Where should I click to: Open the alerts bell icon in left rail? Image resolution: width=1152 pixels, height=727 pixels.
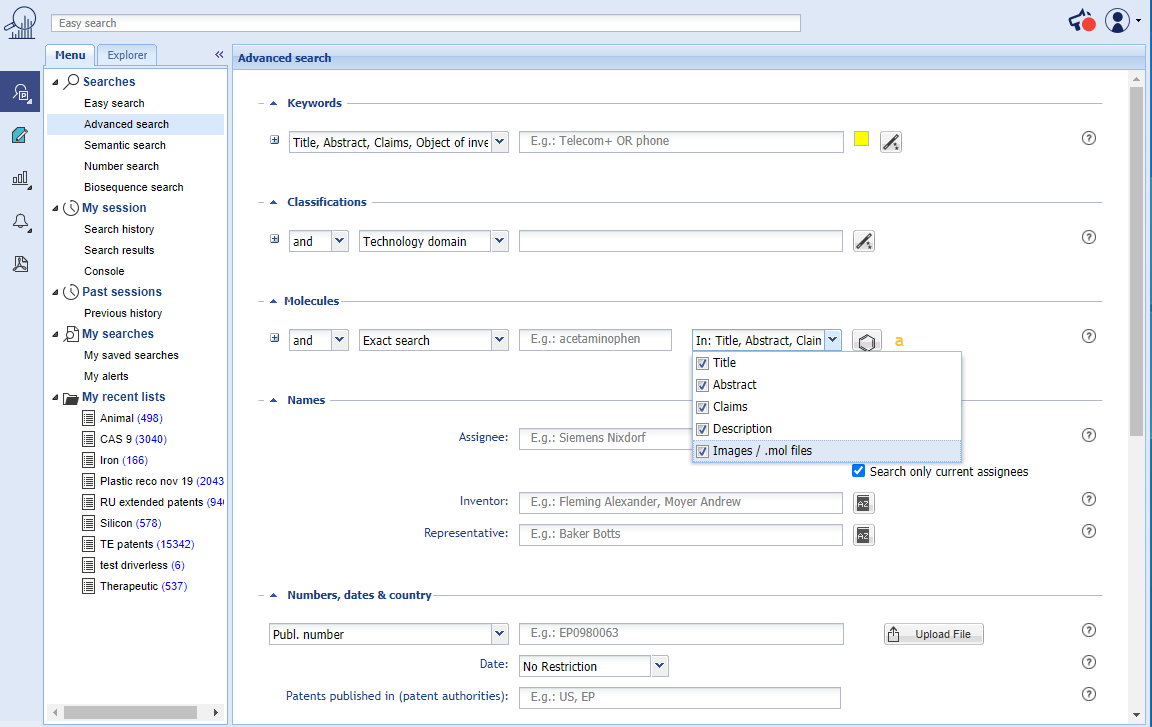click(x=21, y=222)
